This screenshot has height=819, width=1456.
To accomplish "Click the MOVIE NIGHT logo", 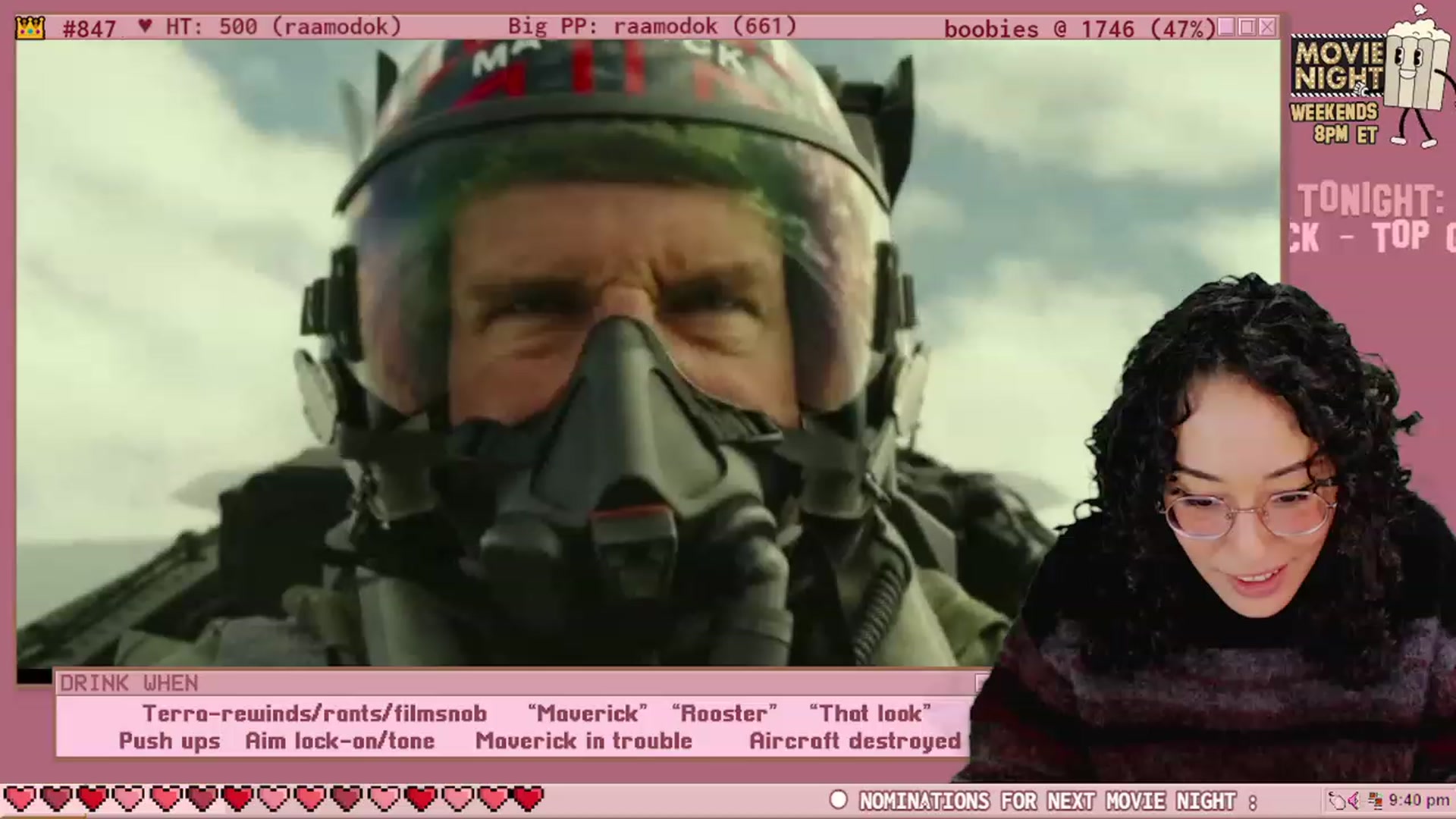I will click(1338, 66).
